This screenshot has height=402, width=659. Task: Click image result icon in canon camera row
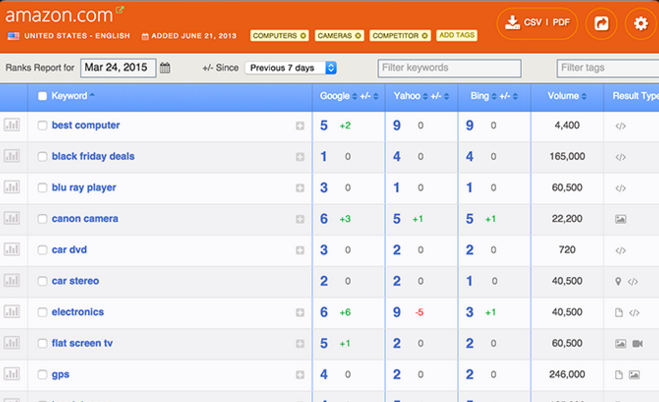[620, 219]
